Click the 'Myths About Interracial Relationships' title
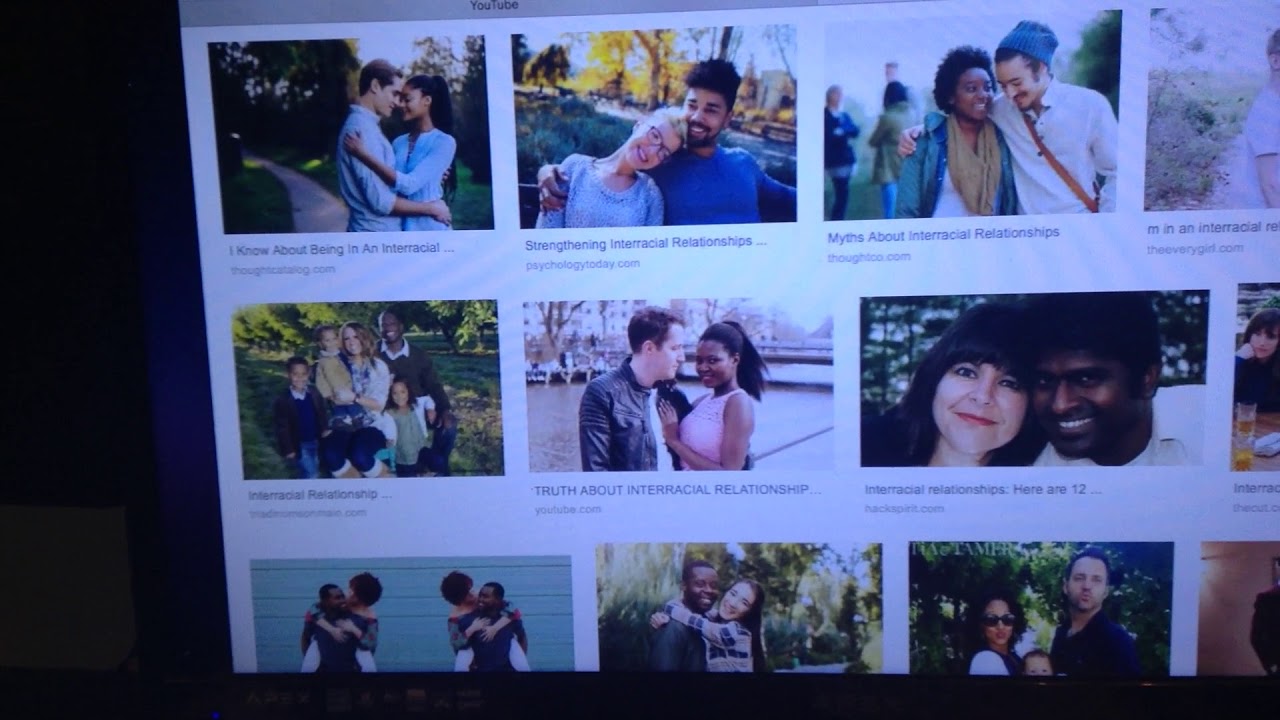Screen dimensions: 1280x720 [x=943, y=235]
